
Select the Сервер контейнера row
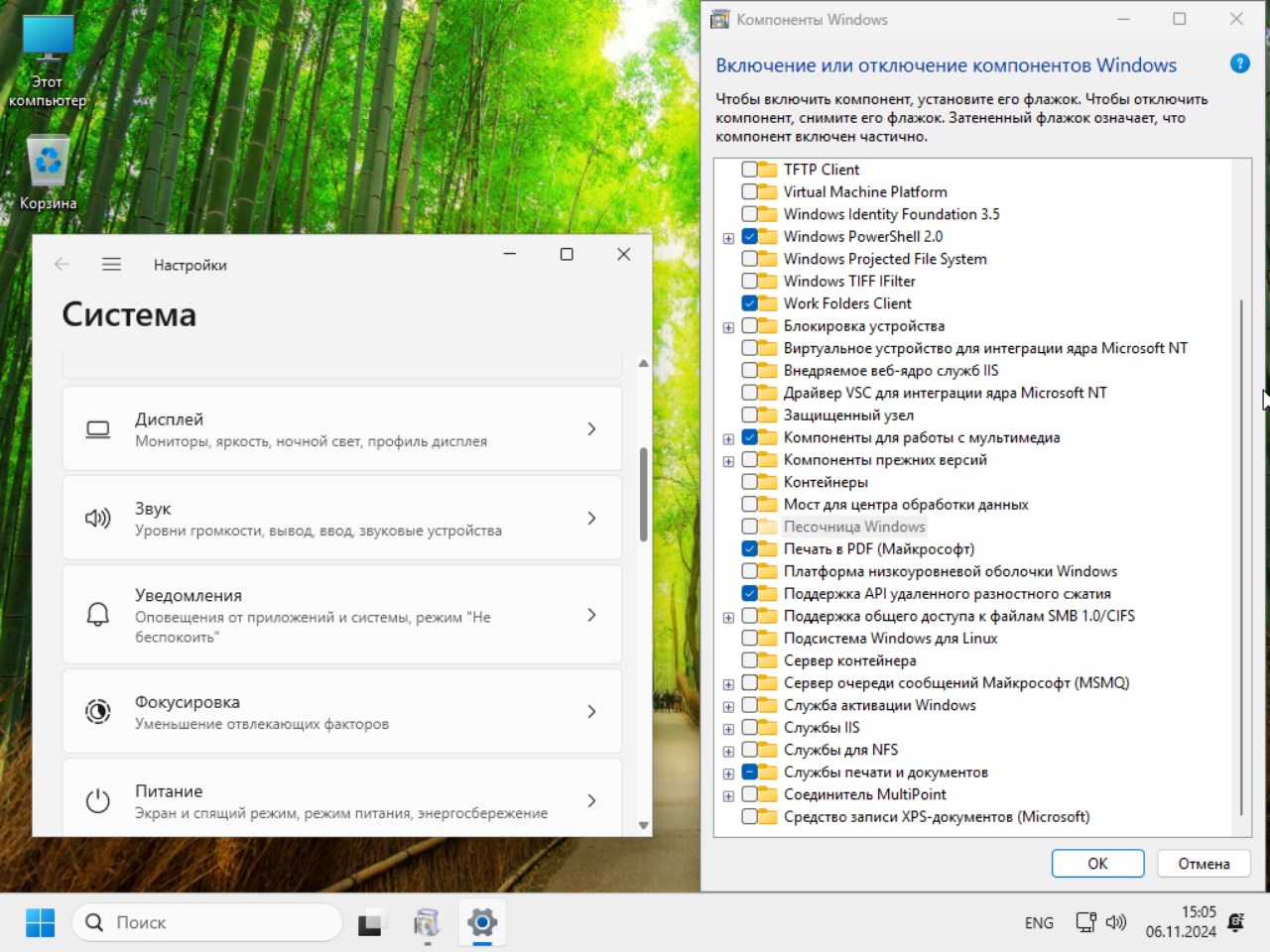coord(849,660)
